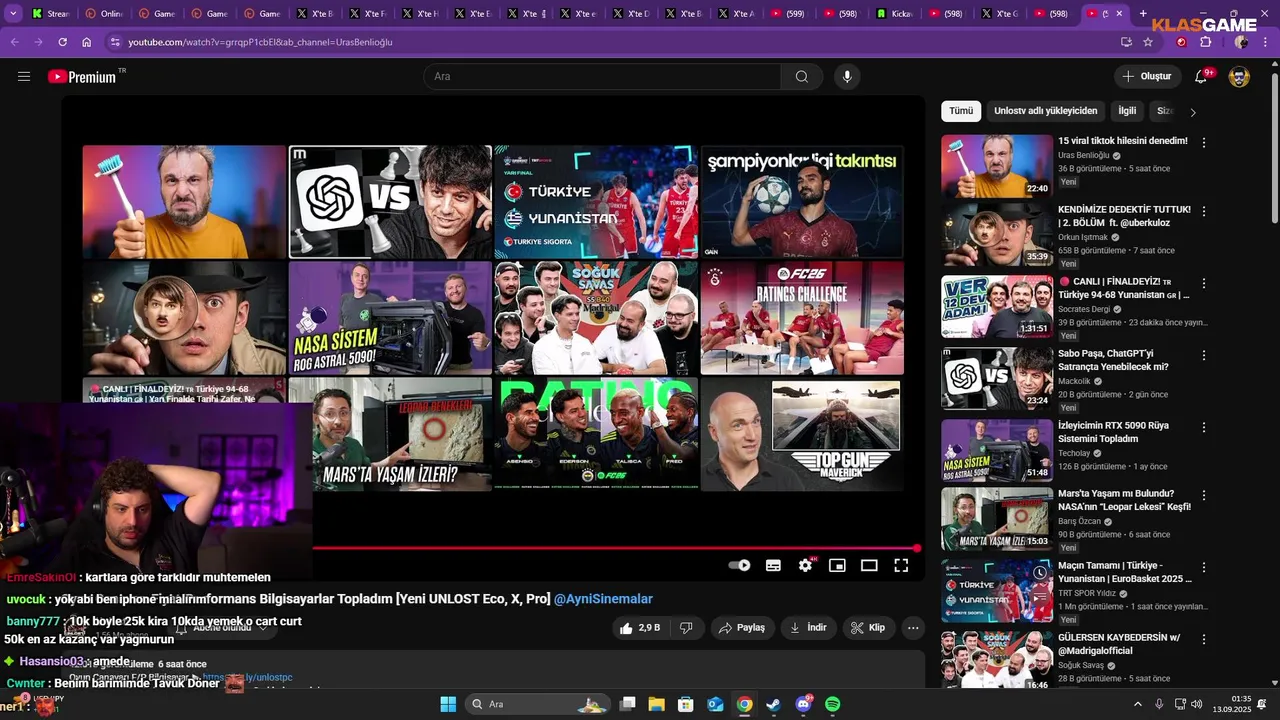Viewport: 1280px width, 720px height.
Task: Open the @AyniSinemalar link in title
Action: point(603,599)
